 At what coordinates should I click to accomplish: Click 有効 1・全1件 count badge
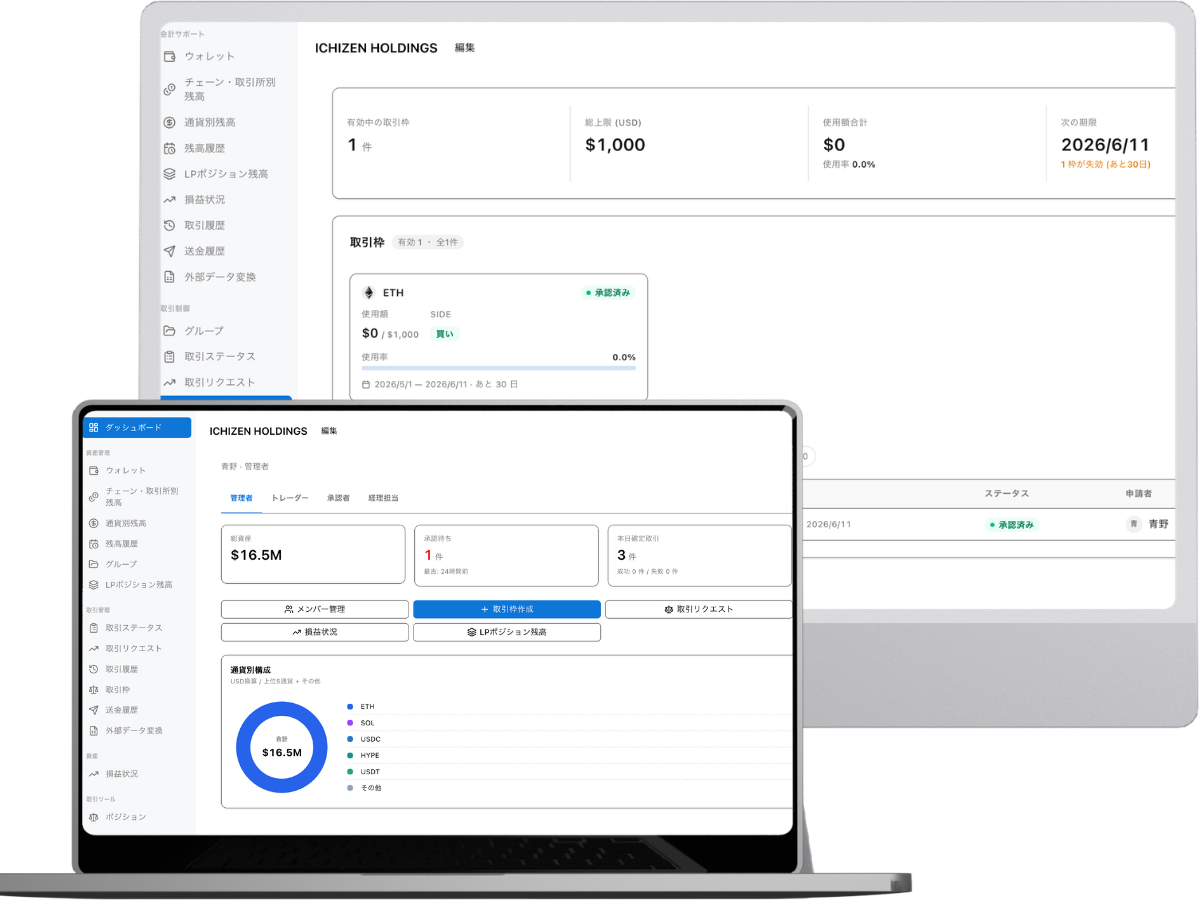(x=428, y=242)
